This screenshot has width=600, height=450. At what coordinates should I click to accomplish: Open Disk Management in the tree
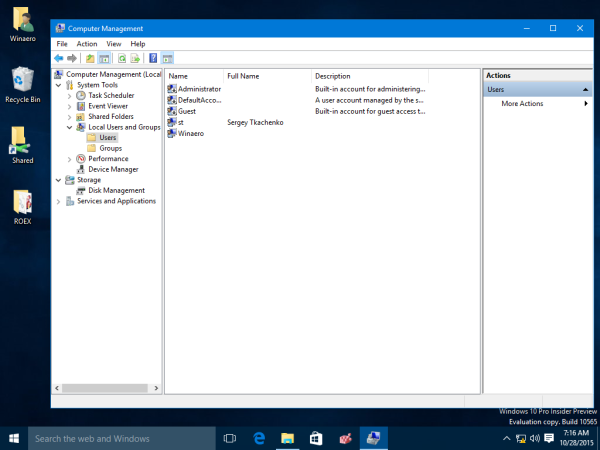pyautogui.click(x=115, y=190)
